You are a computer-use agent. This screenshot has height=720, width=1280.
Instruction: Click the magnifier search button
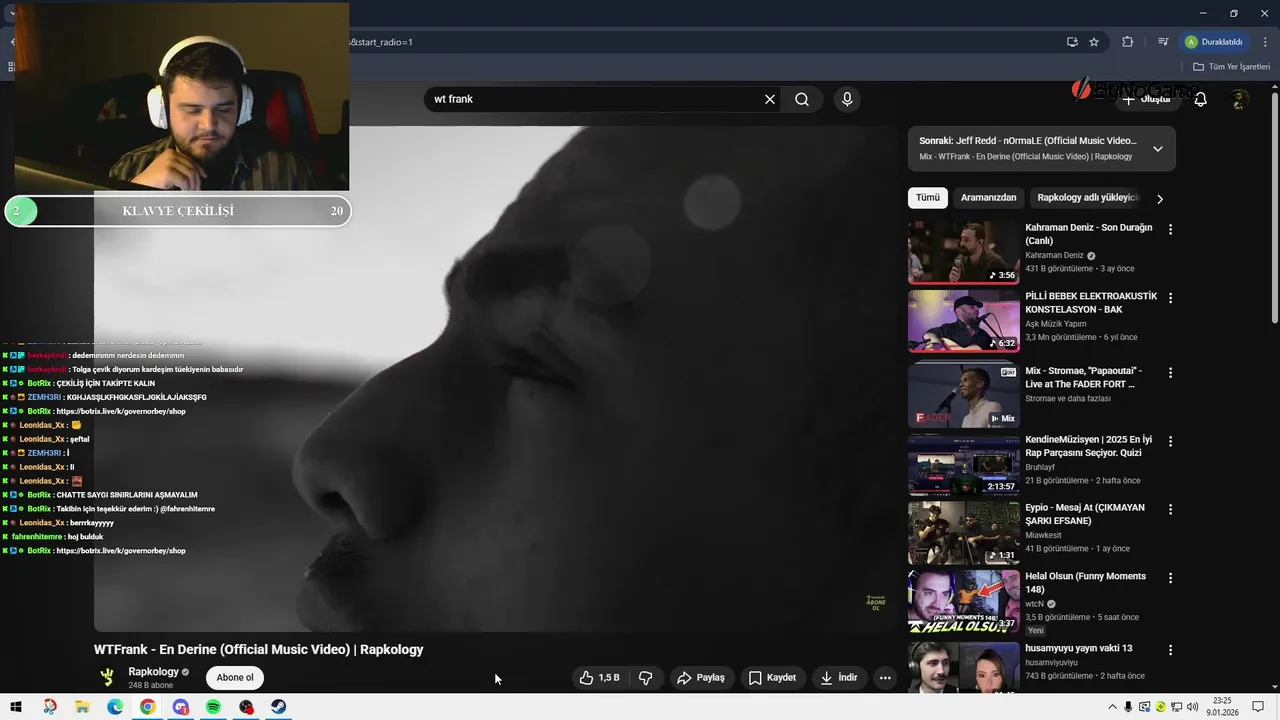(802, 99)
